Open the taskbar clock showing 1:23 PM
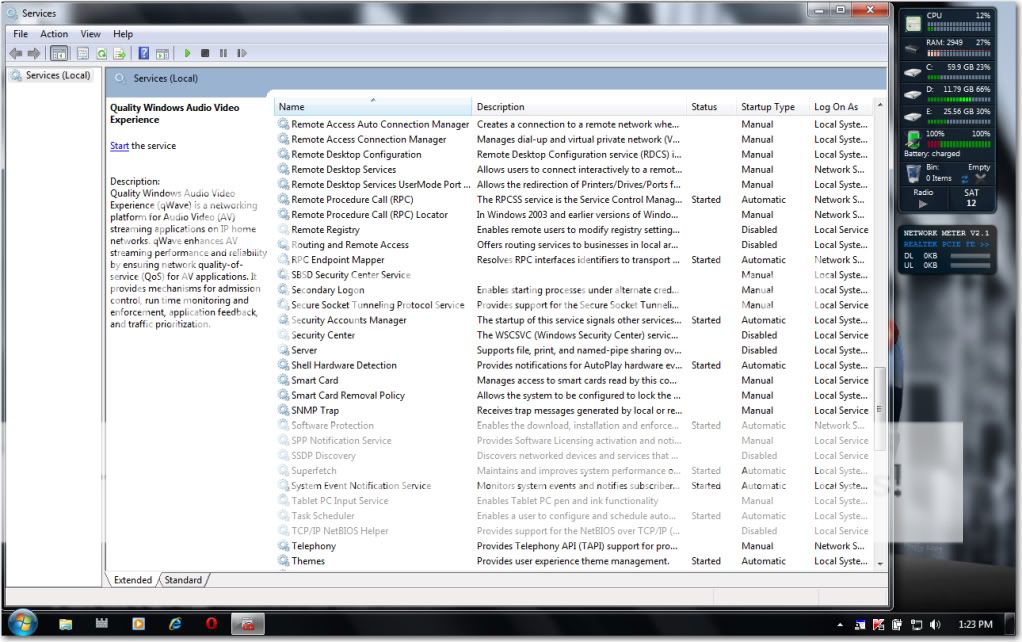 (x=975, y=624)
